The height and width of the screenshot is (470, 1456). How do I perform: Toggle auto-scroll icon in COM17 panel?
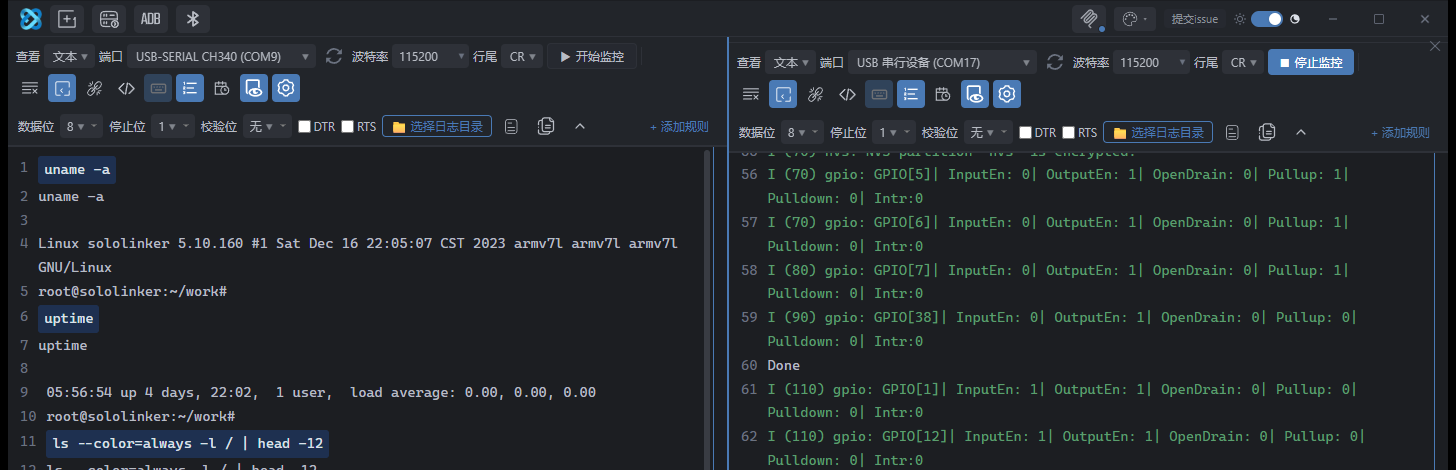783,94
